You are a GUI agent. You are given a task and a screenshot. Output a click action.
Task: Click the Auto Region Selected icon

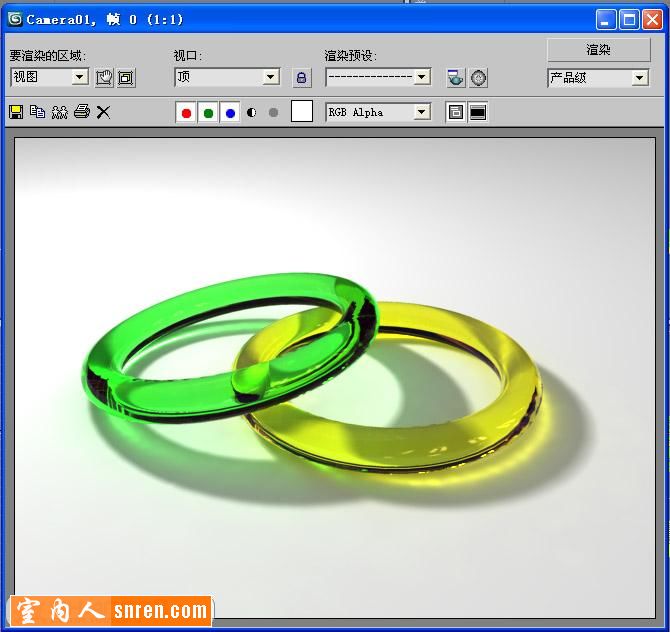point(126,78)
